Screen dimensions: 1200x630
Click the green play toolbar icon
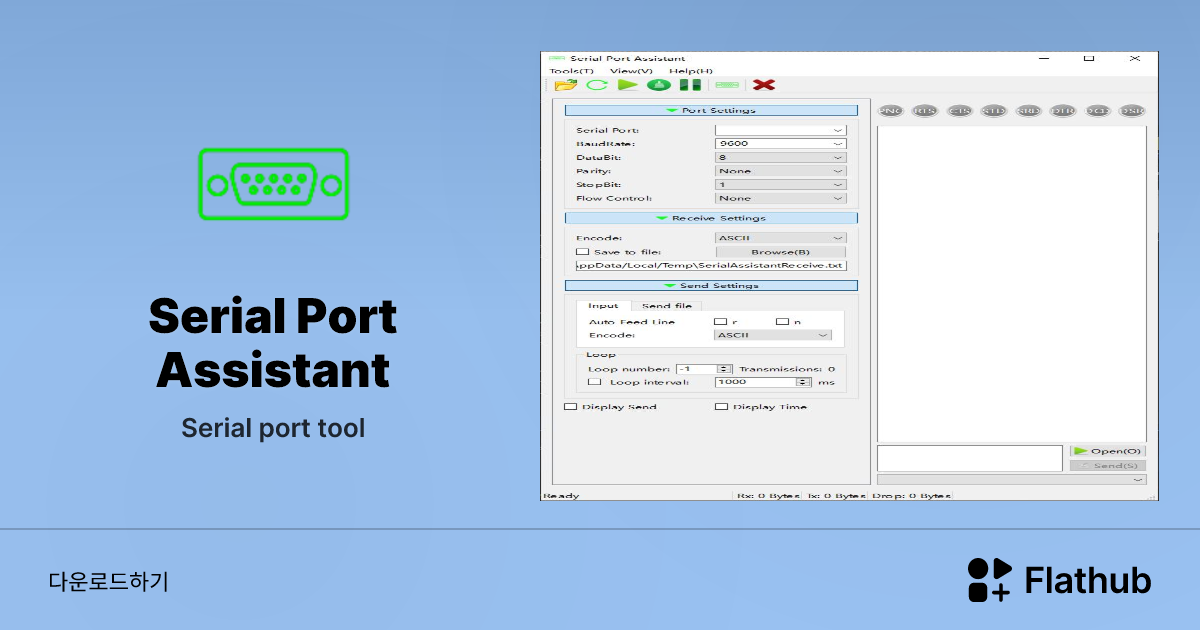tap(627, 85)
